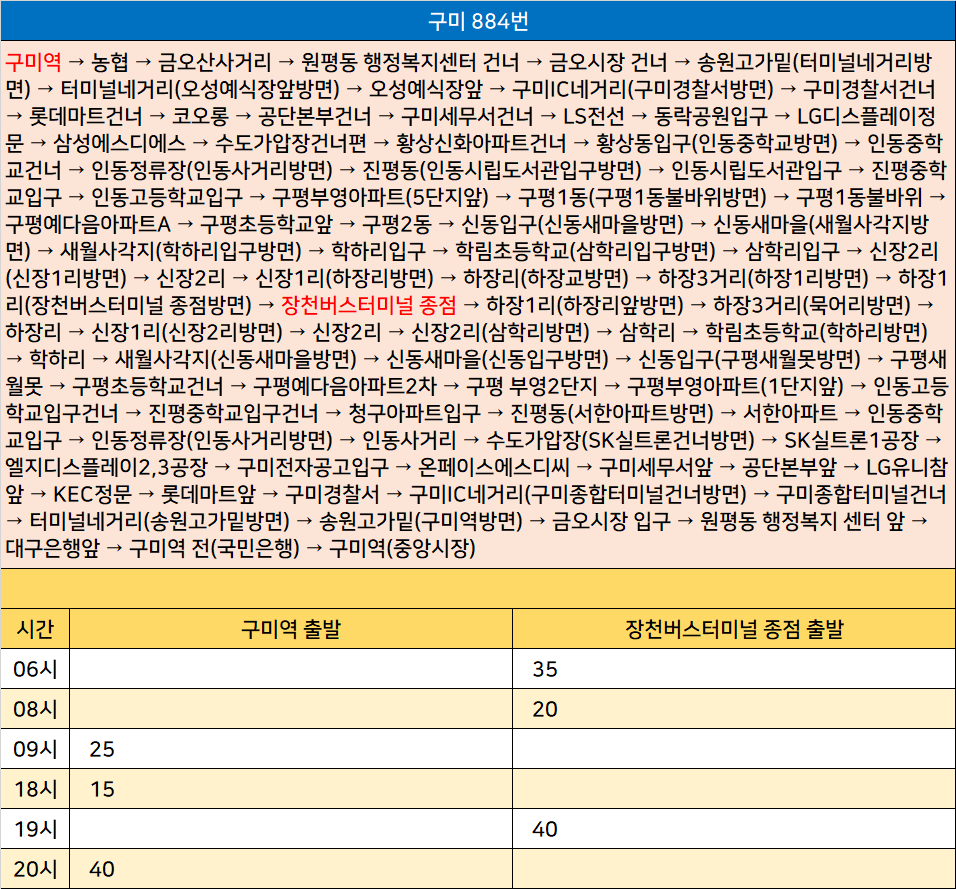Viewport: 956px width, 889px height.
Task: Click the '서한아파트' stop name
Action: [790, 413]
